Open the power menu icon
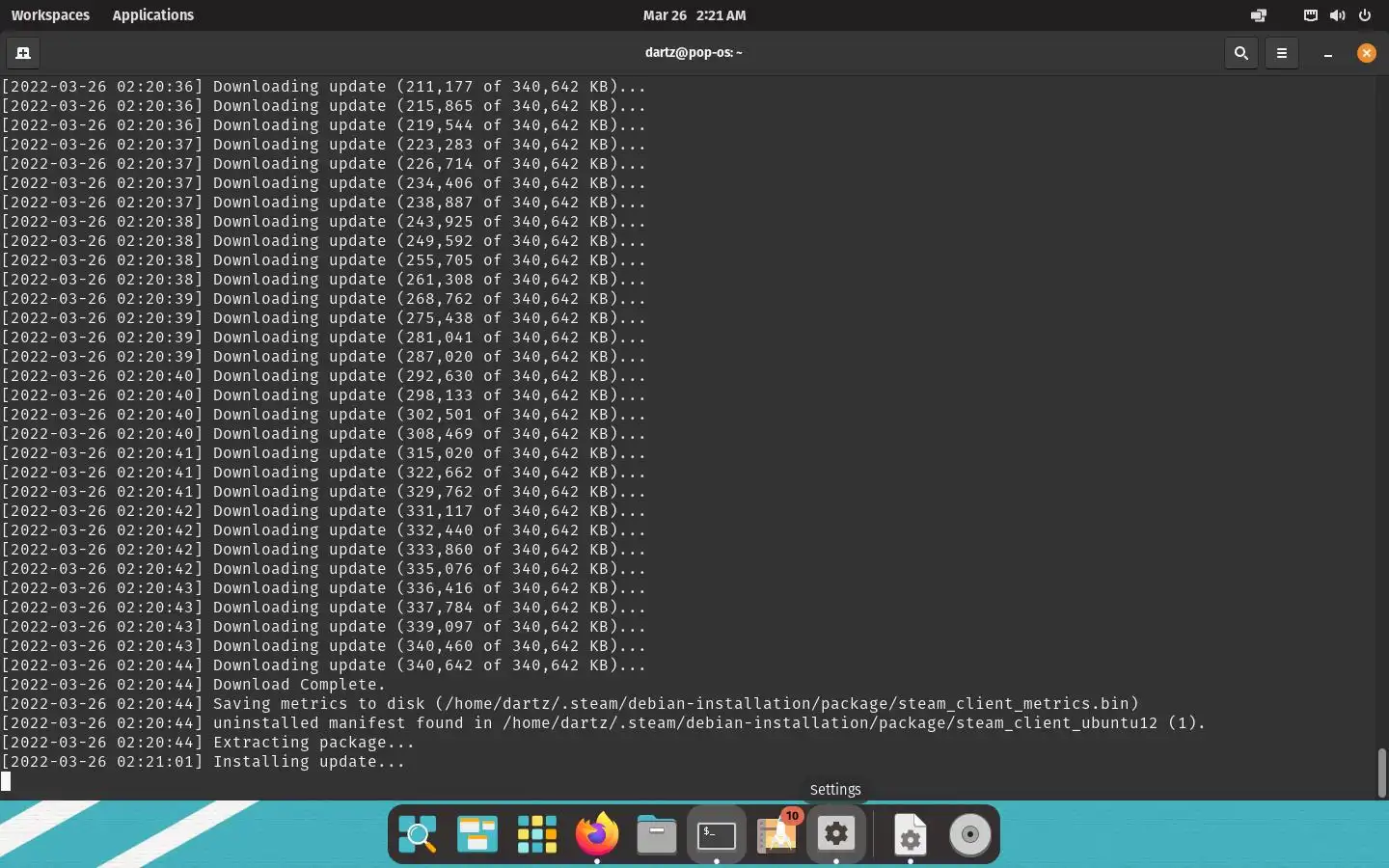Image resolution: width=1389 pixels, height=868 pixels. [x=1365, y=15]
